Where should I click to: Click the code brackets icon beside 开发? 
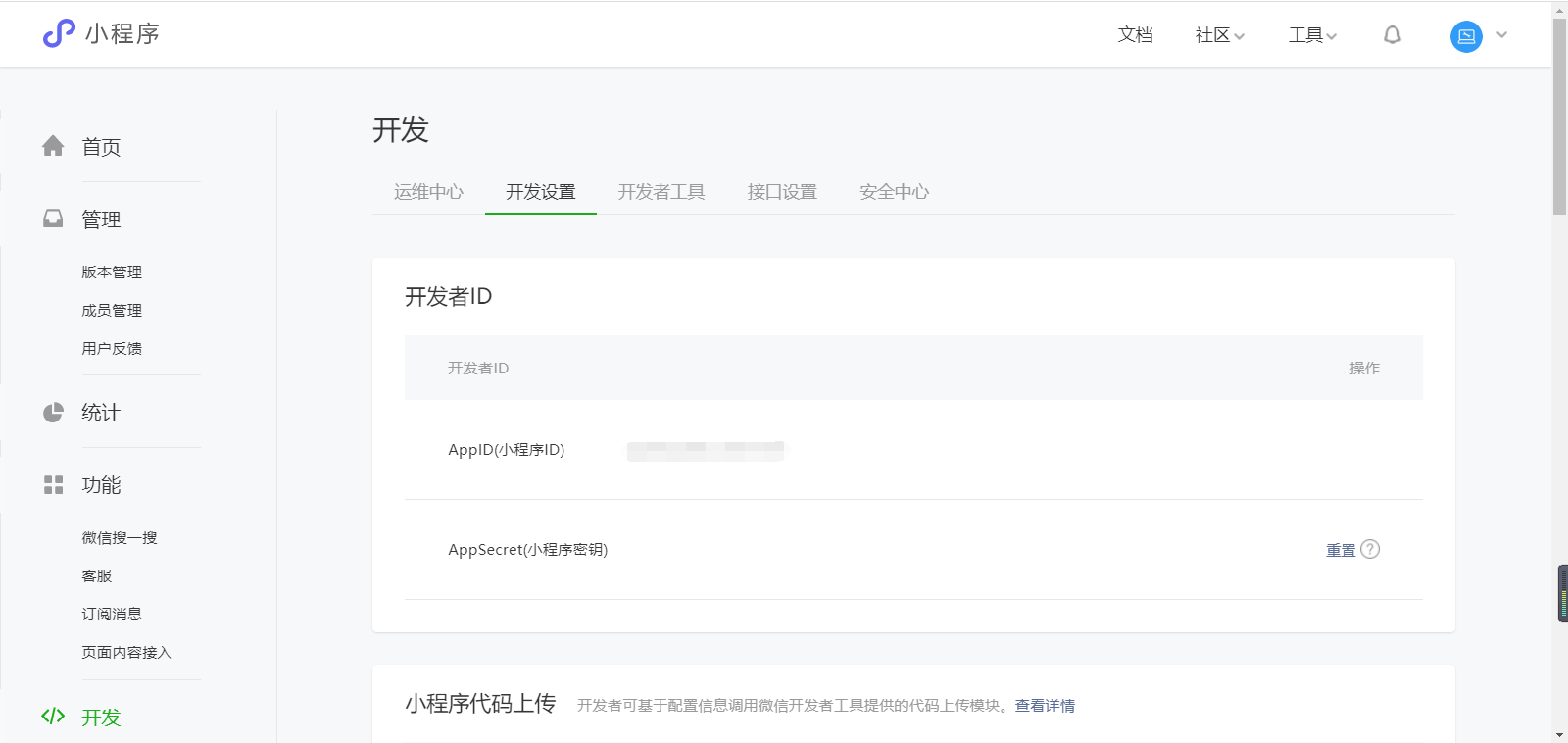click(x=53, y=717)
